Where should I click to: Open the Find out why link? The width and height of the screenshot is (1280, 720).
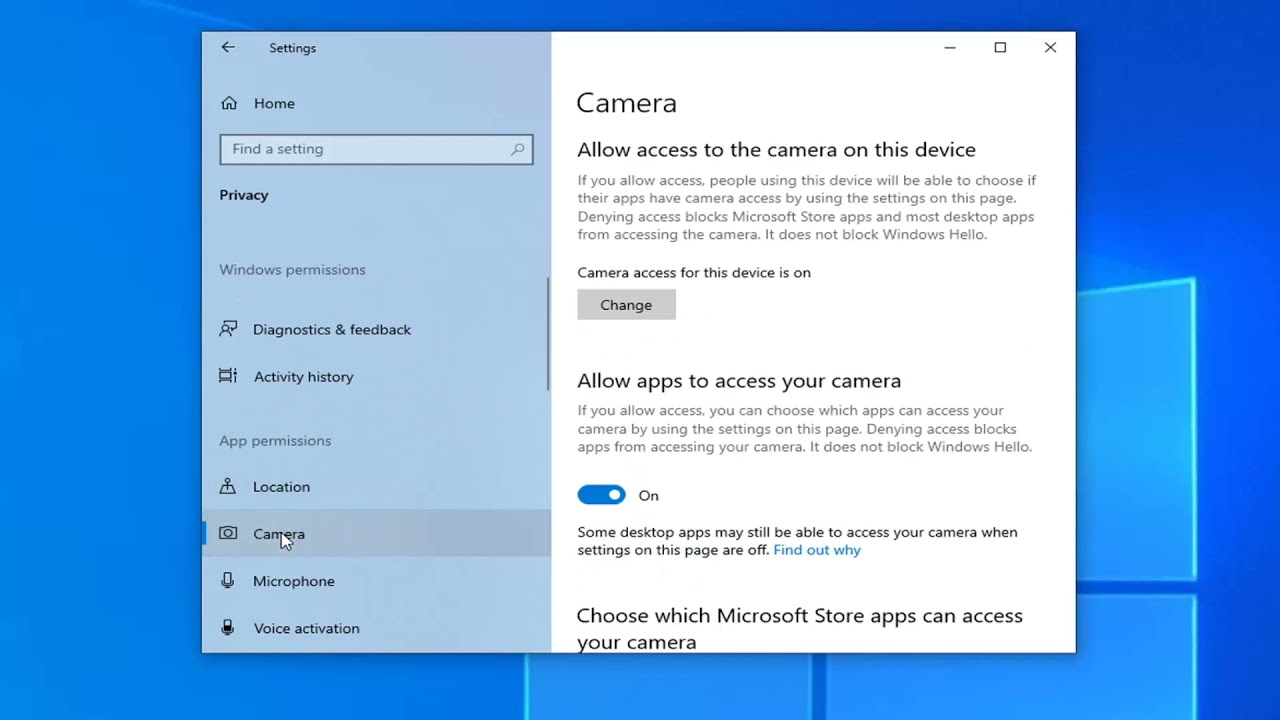(x=817, y=550)
